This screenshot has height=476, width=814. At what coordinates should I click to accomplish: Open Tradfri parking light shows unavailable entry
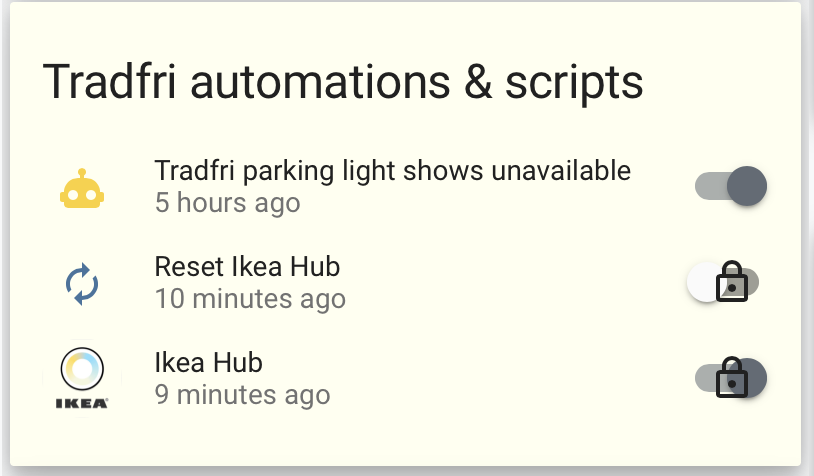(x=392, y=171)
